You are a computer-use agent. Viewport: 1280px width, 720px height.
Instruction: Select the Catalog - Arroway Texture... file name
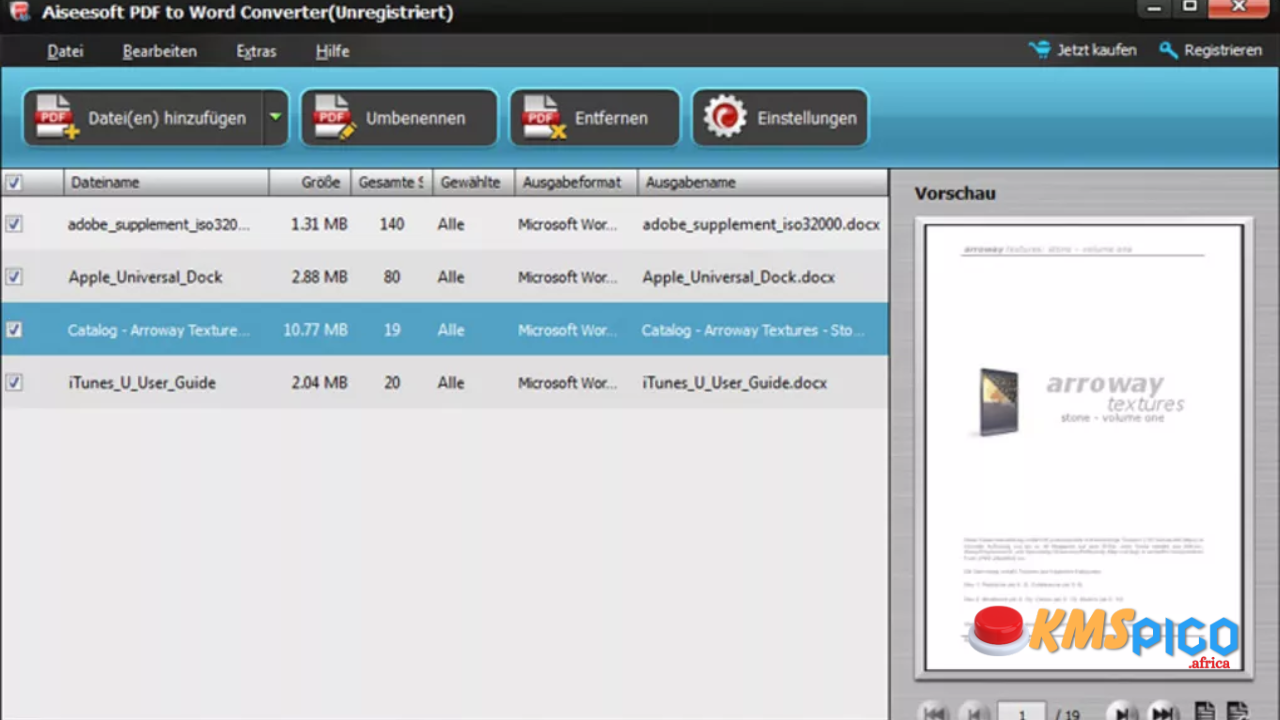(x=159, y=329)
